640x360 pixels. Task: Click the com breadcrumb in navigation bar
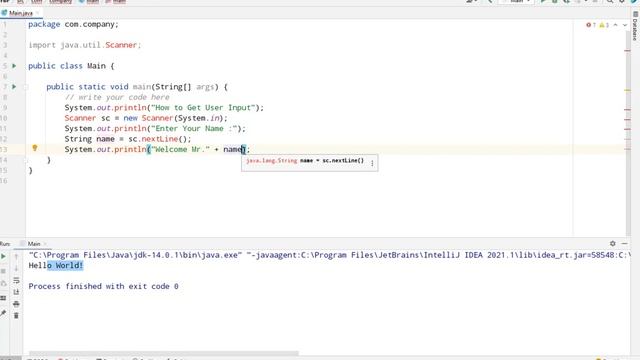pos(37,2)
